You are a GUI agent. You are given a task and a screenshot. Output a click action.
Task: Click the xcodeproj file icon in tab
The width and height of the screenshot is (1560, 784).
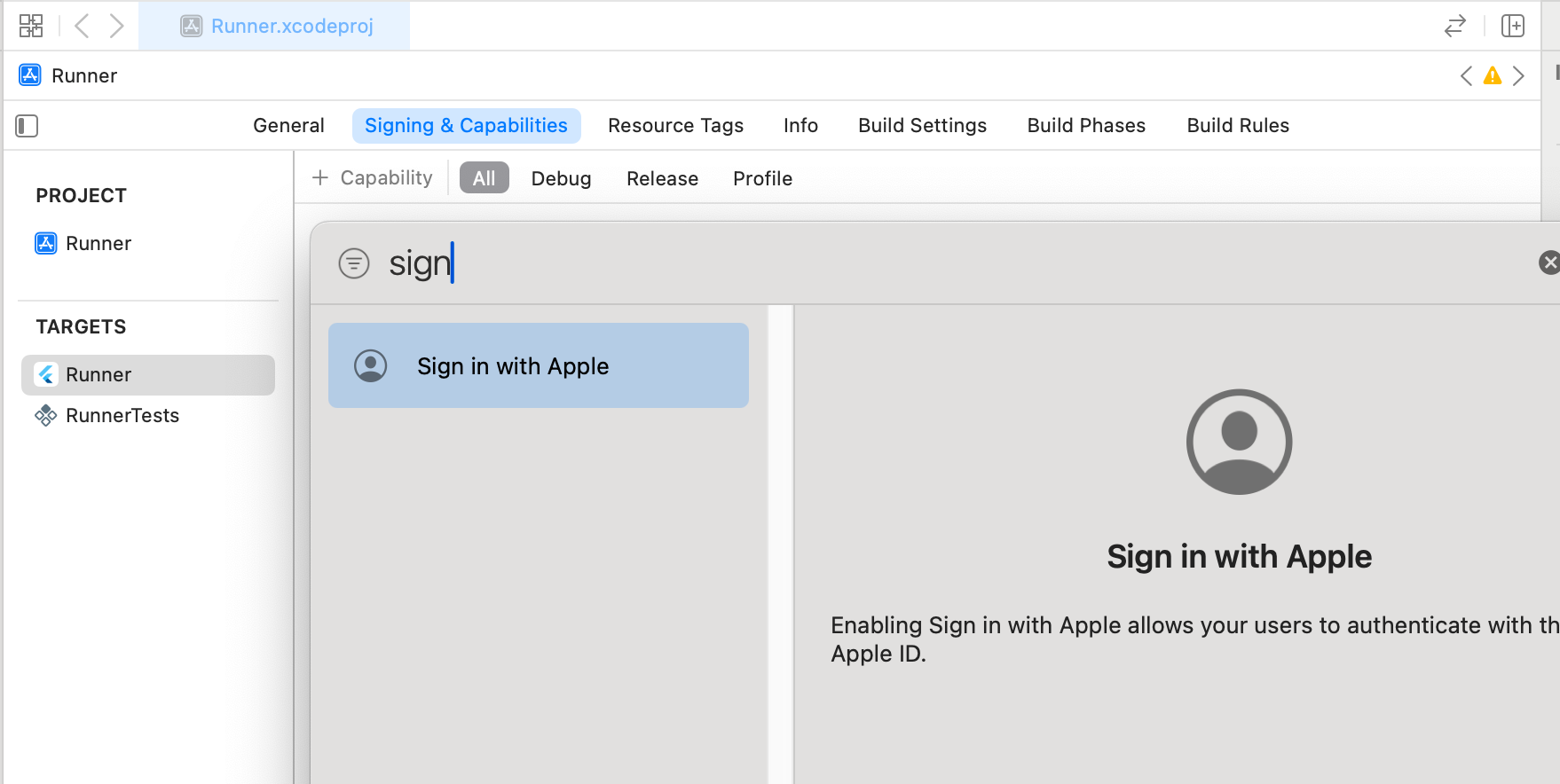pyautogui.click(x=192, y=26)
